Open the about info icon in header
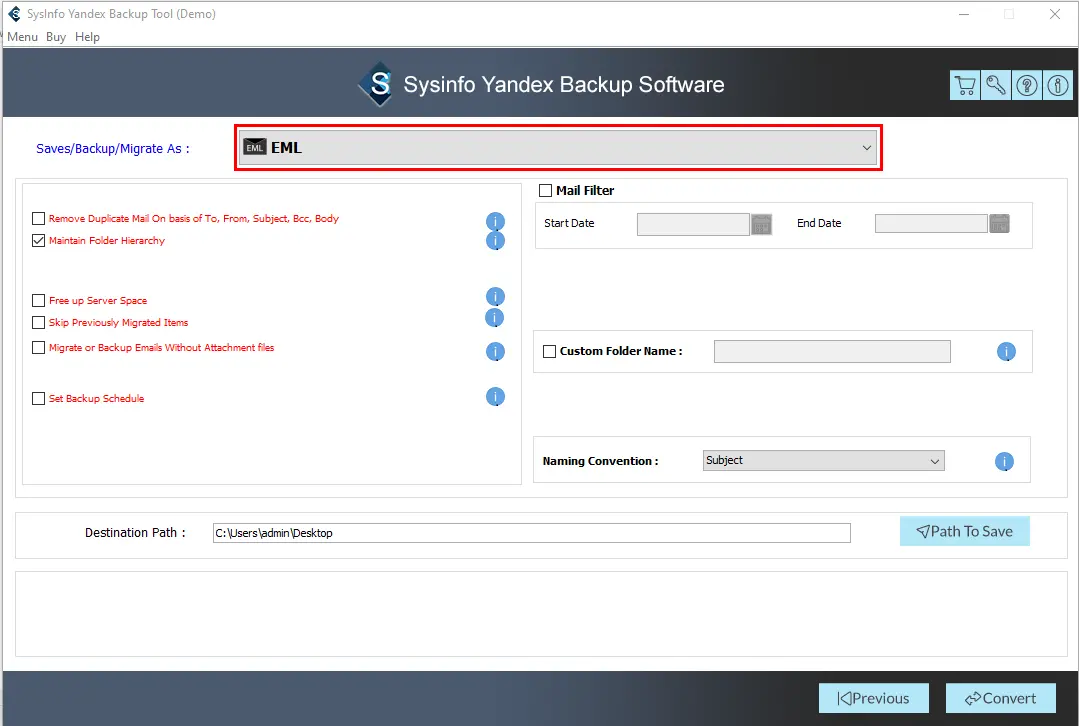1079x726 pixels. [x=1057, y=85]
